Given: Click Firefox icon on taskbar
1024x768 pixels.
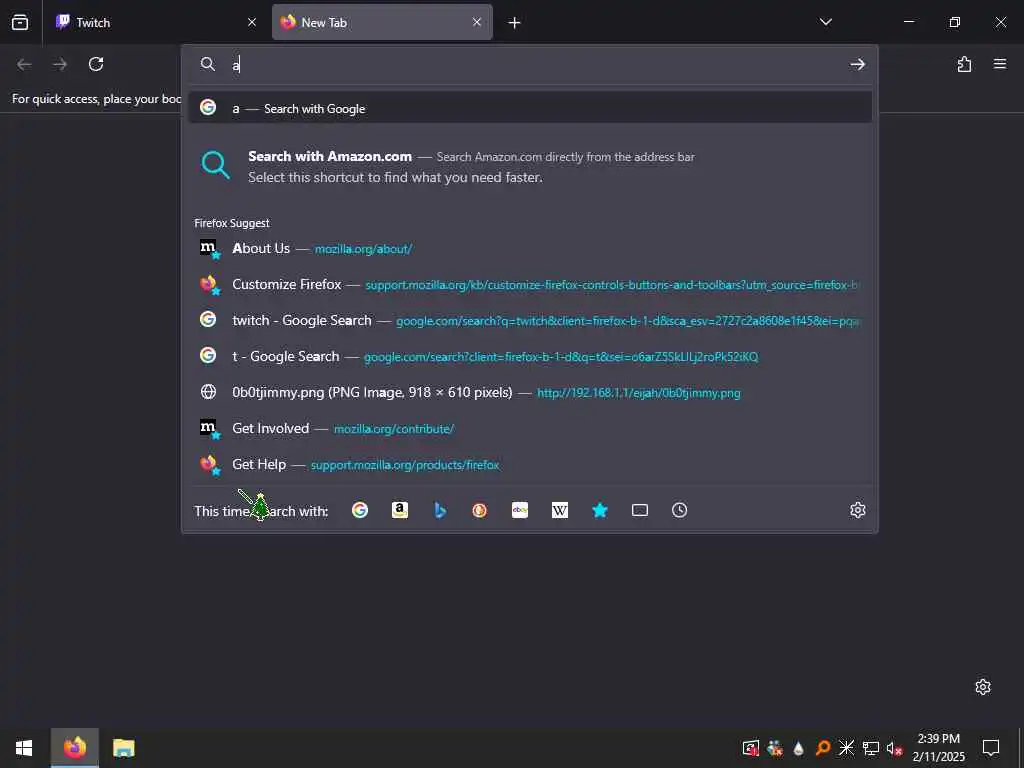Looking at the screenshot, I should click(74, 748).
